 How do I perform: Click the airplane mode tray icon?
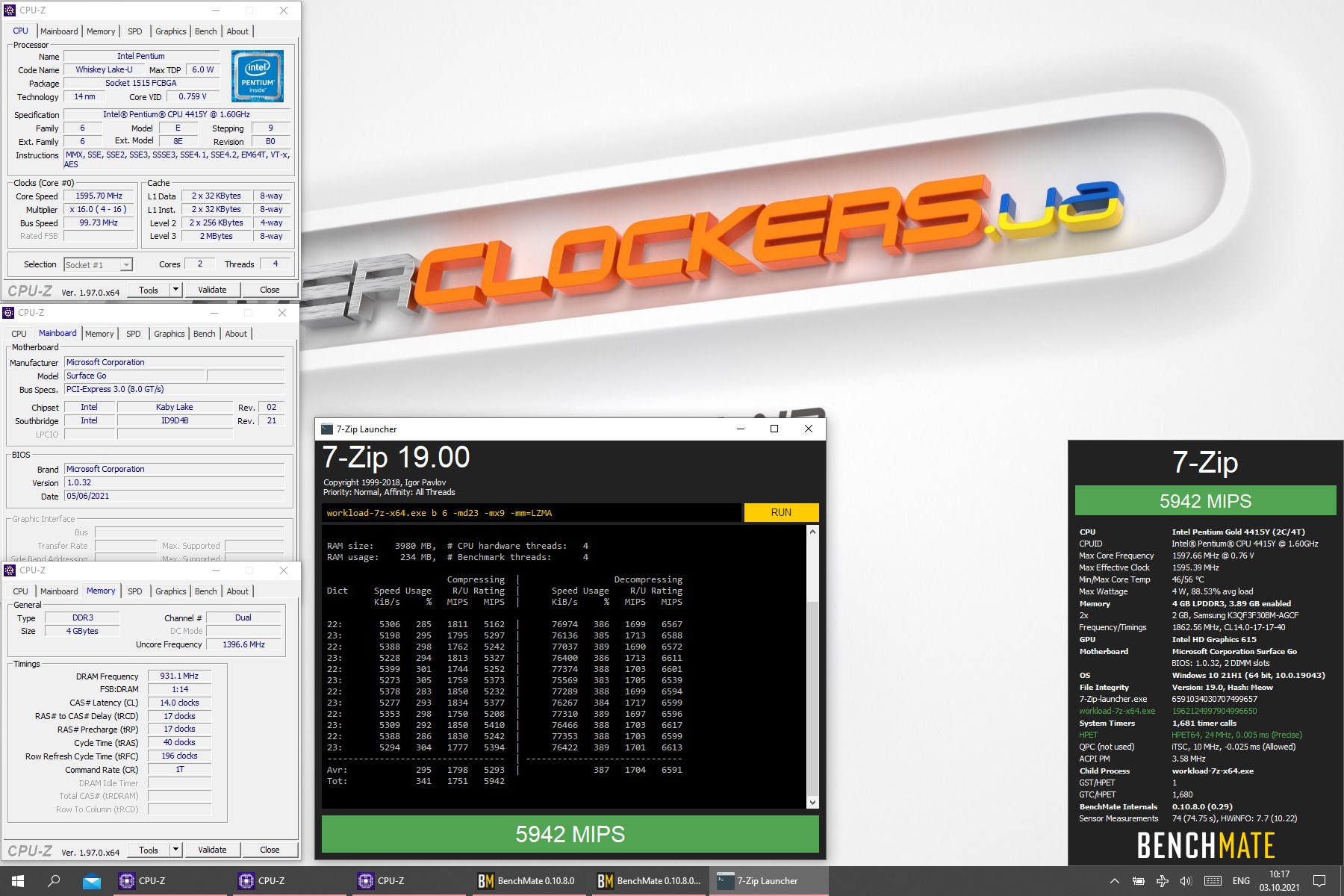[1163, 881]
